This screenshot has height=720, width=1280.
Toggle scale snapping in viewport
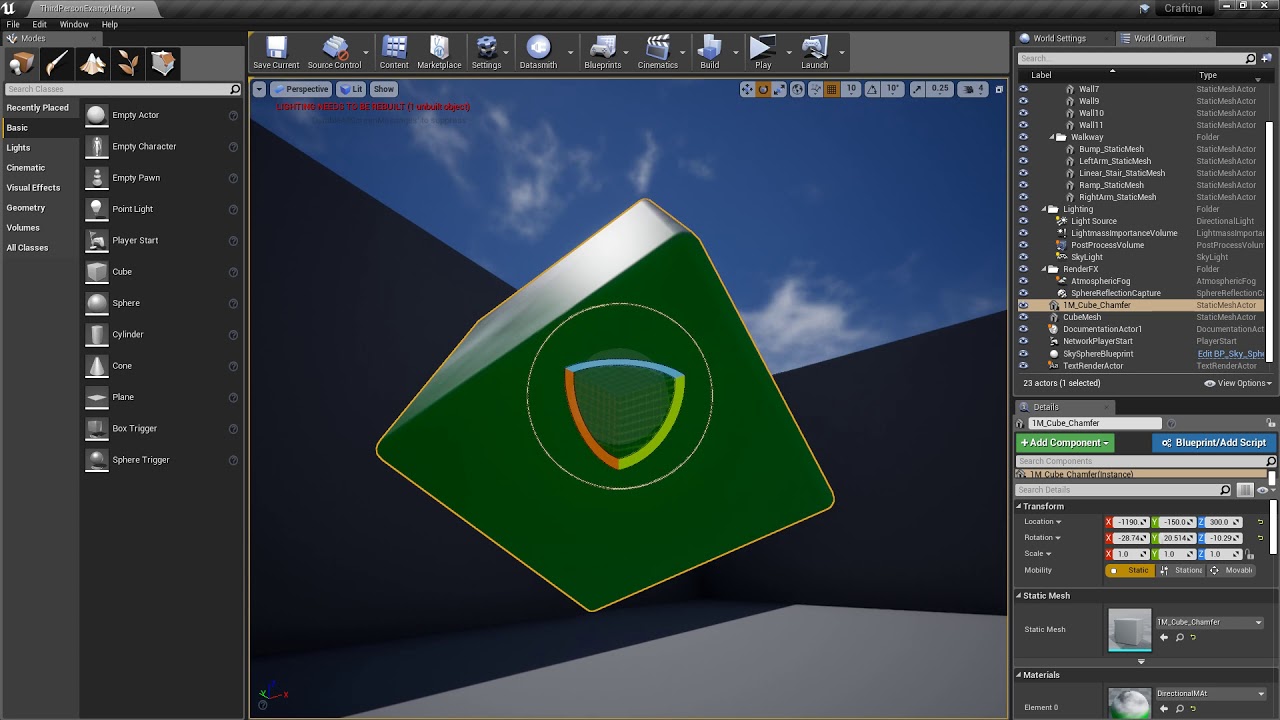[x=918, y=89]
